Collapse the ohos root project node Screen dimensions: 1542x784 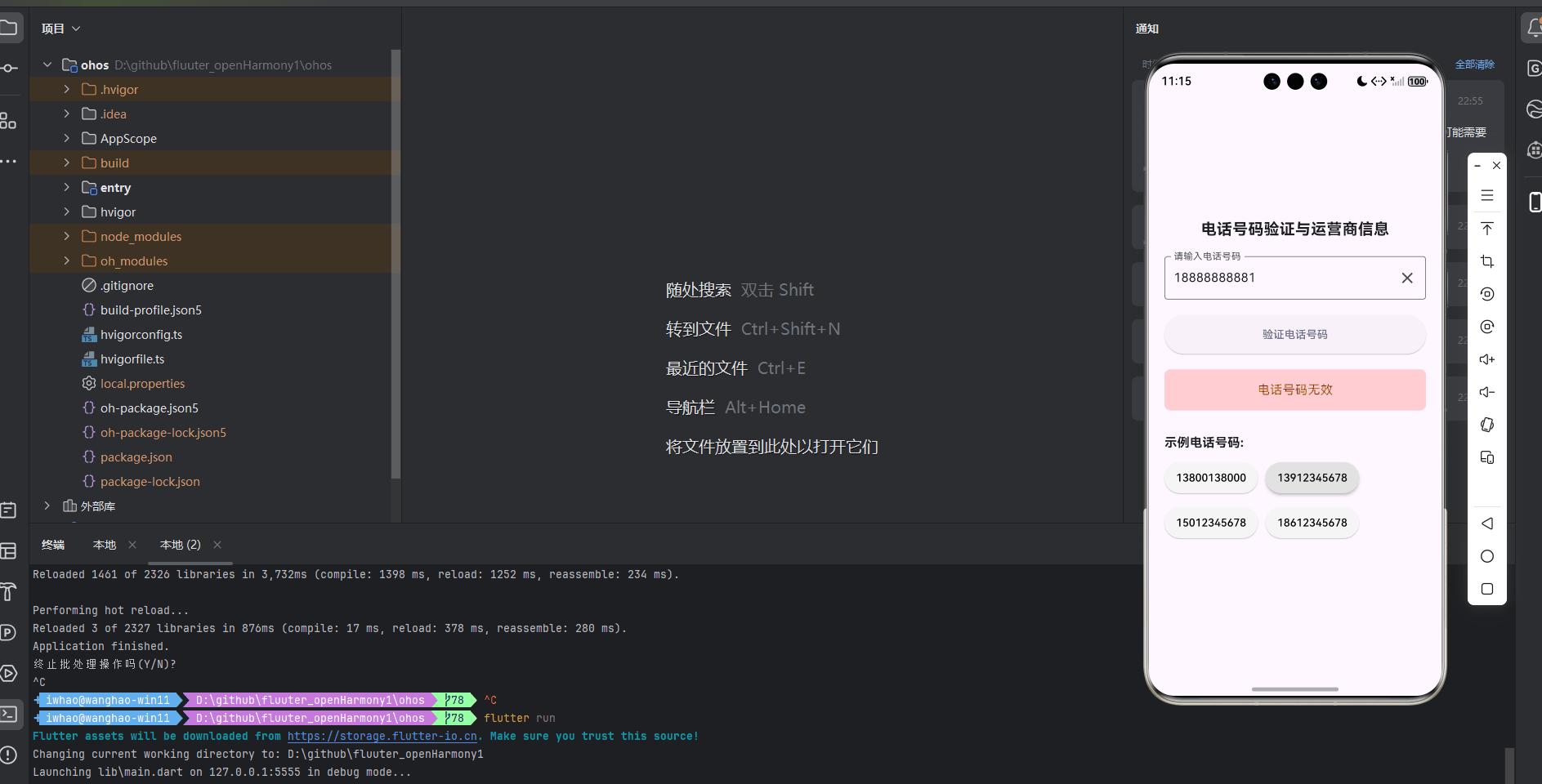point(47,65)
